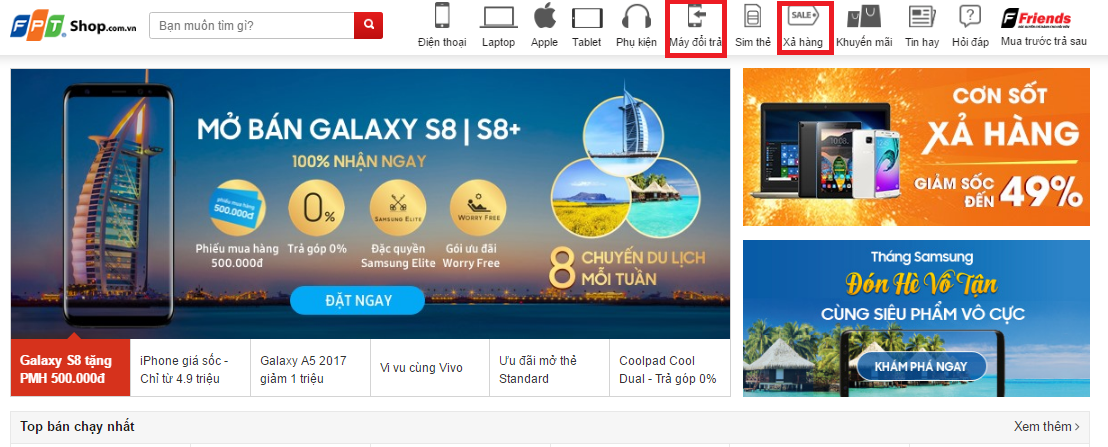Open the Máy đổi trả icon
Screen dimensions: 1108x447
(x=696, y=16)
